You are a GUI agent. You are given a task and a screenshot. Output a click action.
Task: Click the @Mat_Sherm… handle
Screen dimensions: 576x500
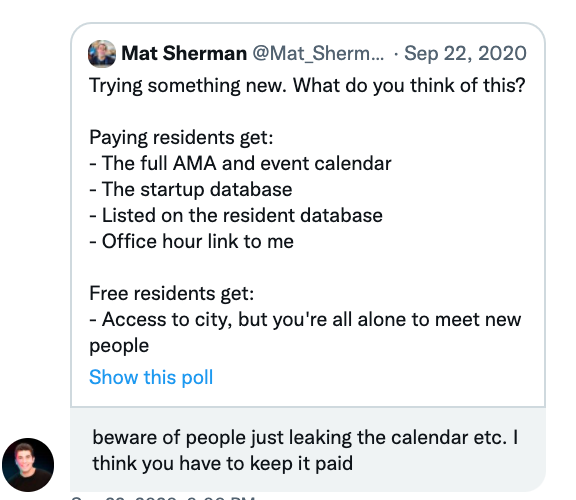pyautogui.click(x=318, y=54)
